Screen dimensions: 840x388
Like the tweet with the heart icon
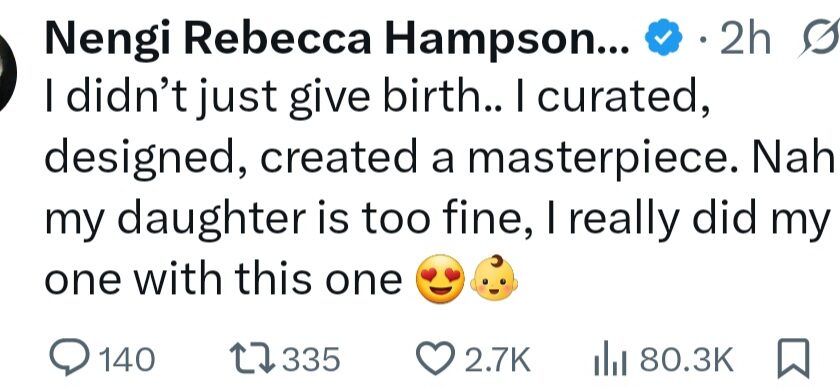point(436,358)
